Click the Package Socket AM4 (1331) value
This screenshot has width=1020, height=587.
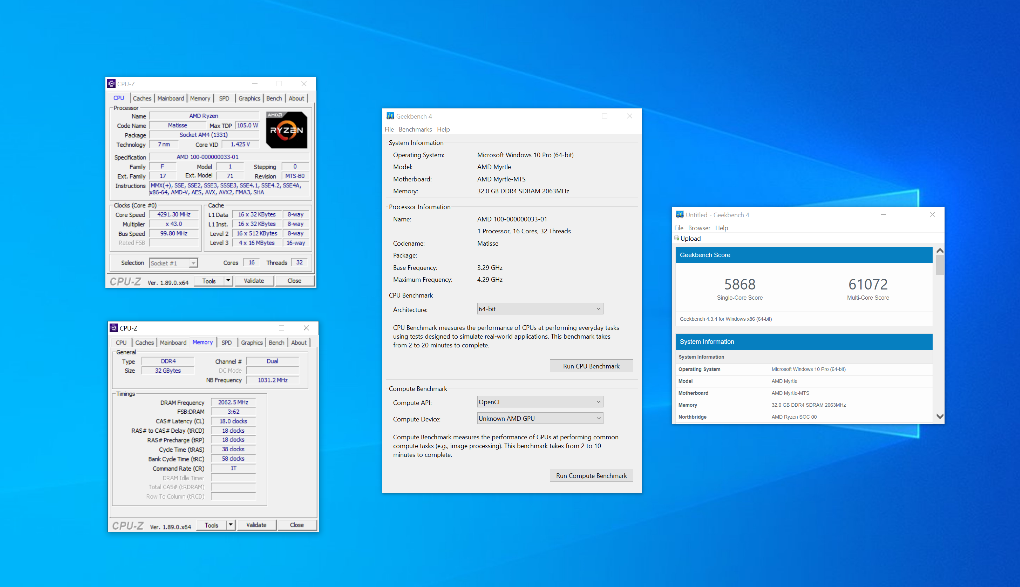coord(203,135)
